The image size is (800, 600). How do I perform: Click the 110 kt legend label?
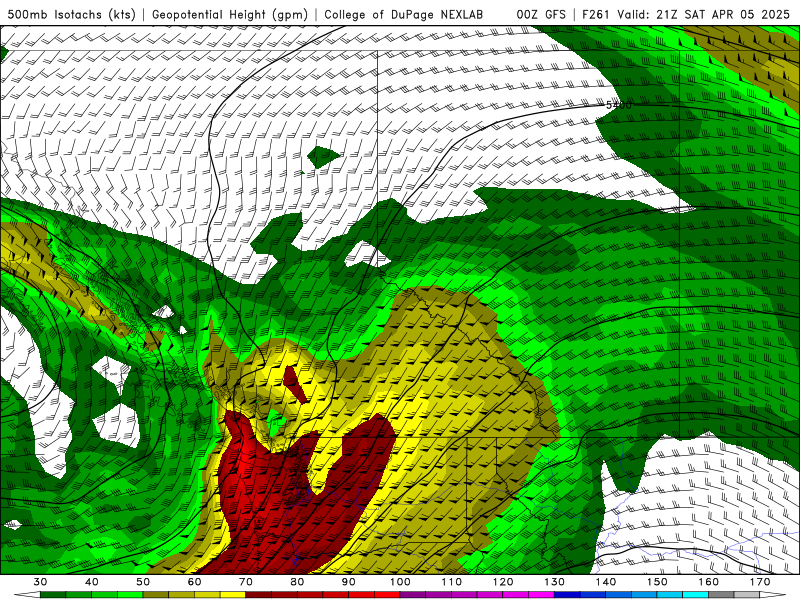[452, 582]
